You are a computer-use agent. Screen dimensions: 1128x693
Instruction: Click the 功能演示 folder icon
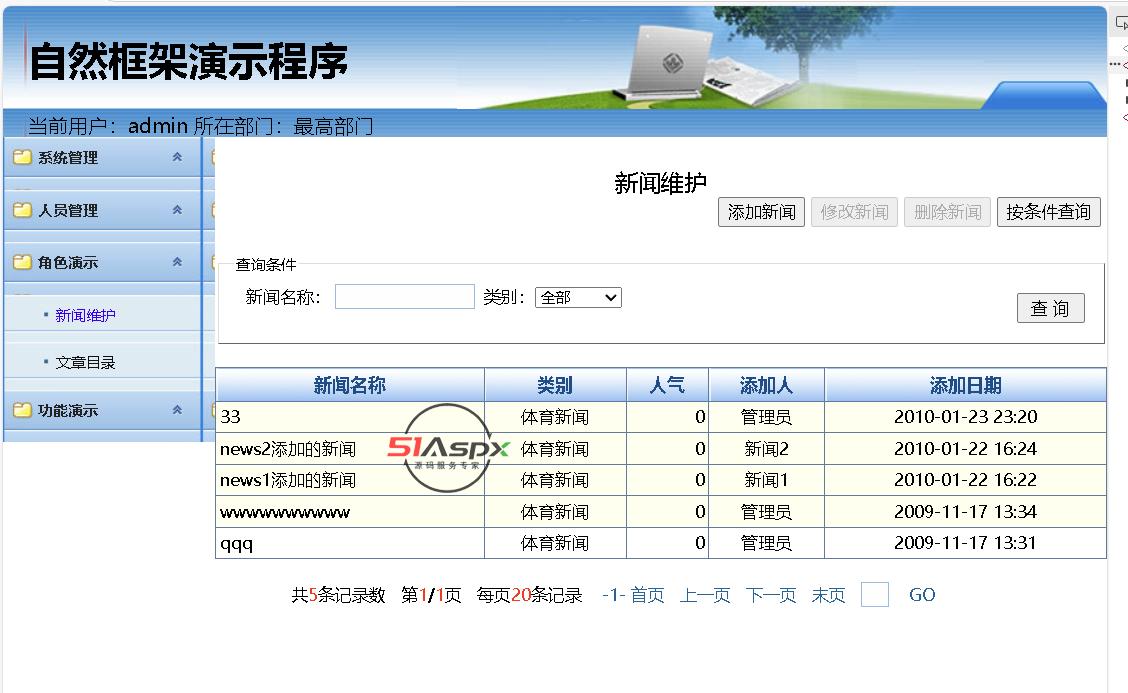(x=22, y=410)
